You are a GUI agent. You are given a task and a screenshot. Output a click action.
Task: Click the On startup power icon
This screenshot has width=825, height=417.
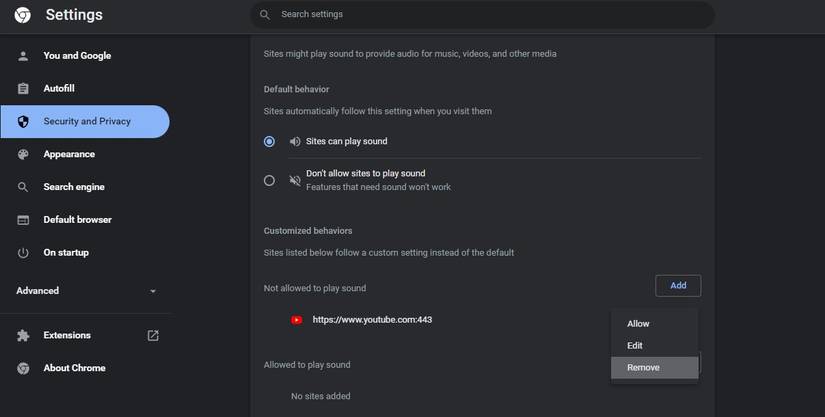[x=23, y=253]
